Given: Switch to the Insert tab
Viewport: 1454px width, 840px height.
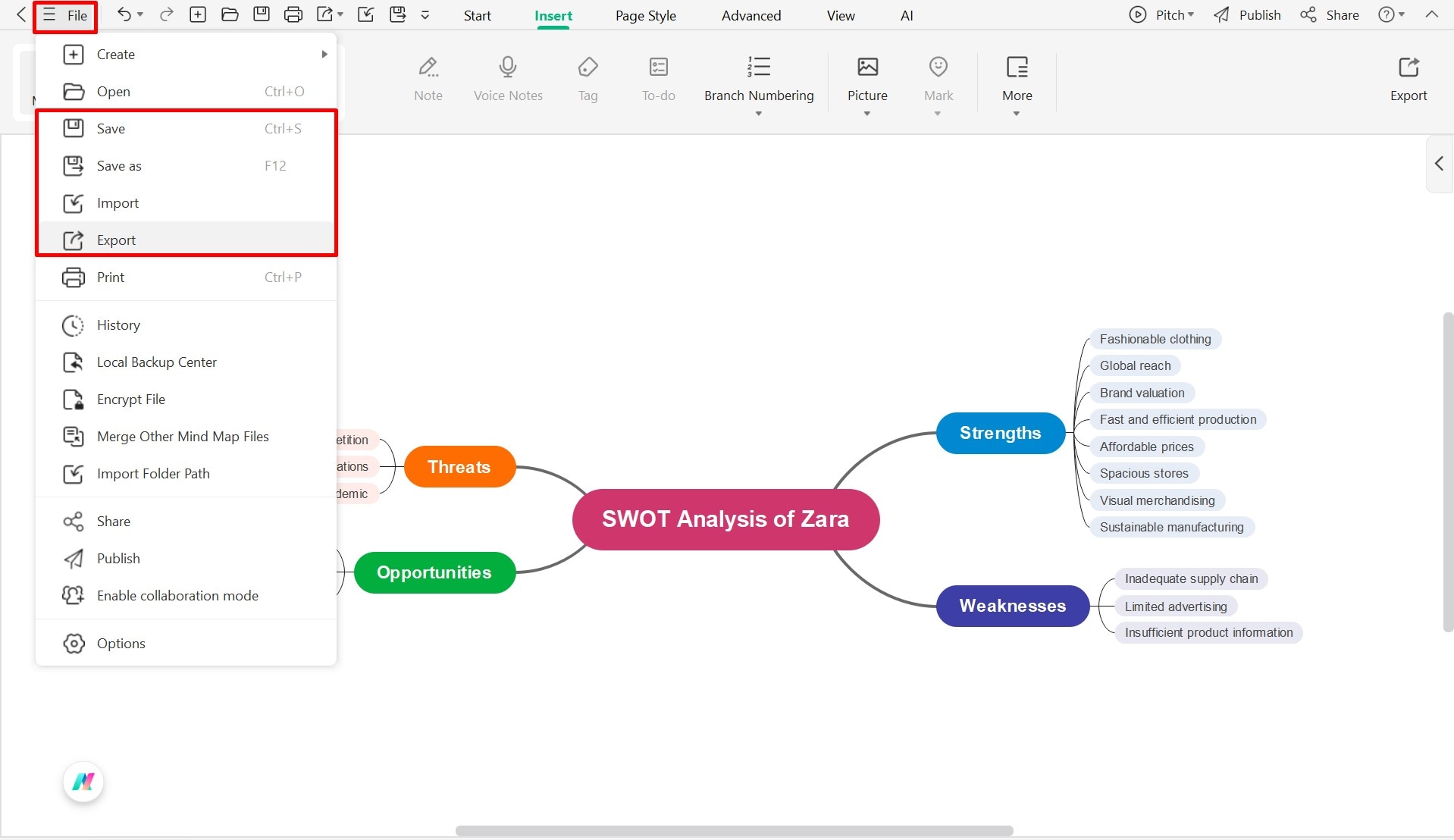Looking at the screenshot, I should [553, 15].
